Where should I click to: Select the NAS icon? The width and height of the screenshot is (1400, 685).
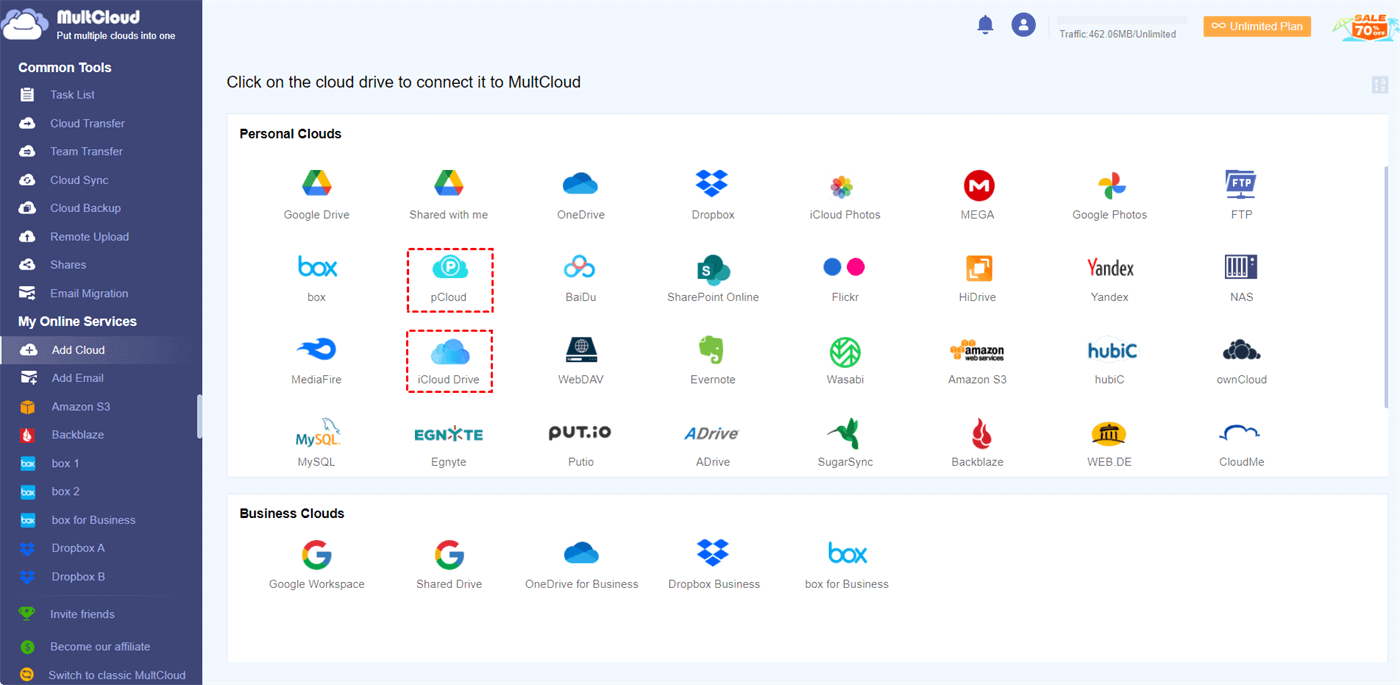click(1241, 267)
